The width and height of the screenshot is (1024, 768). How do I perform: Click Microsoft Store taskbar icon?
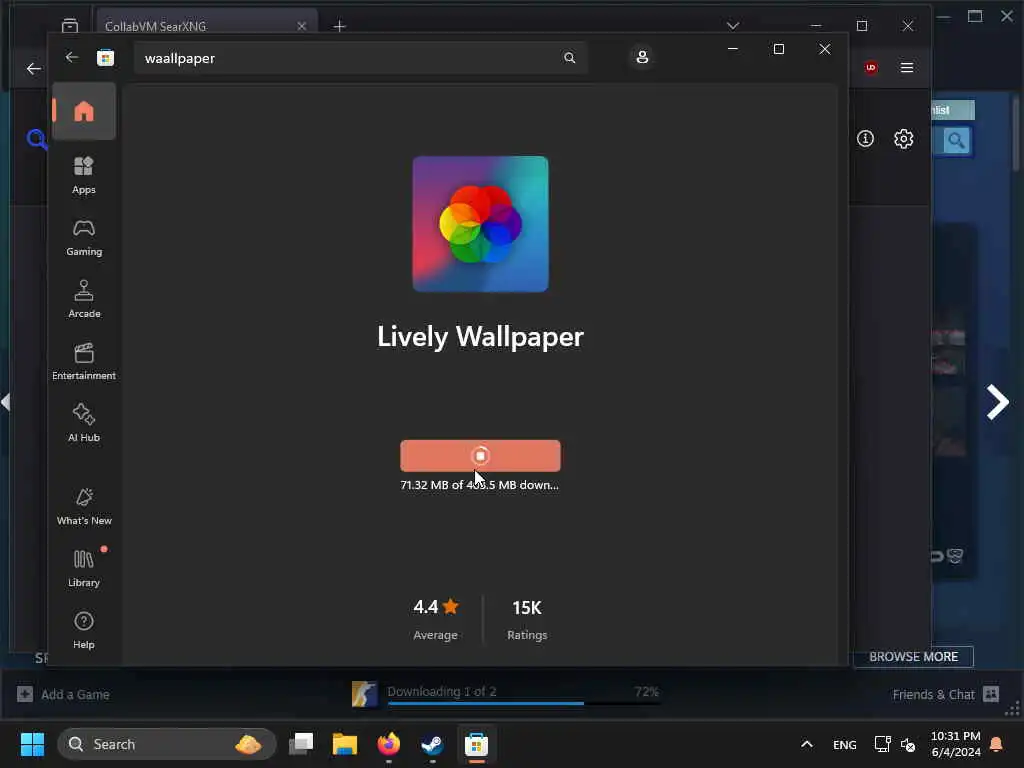click(x=476, y=744)
